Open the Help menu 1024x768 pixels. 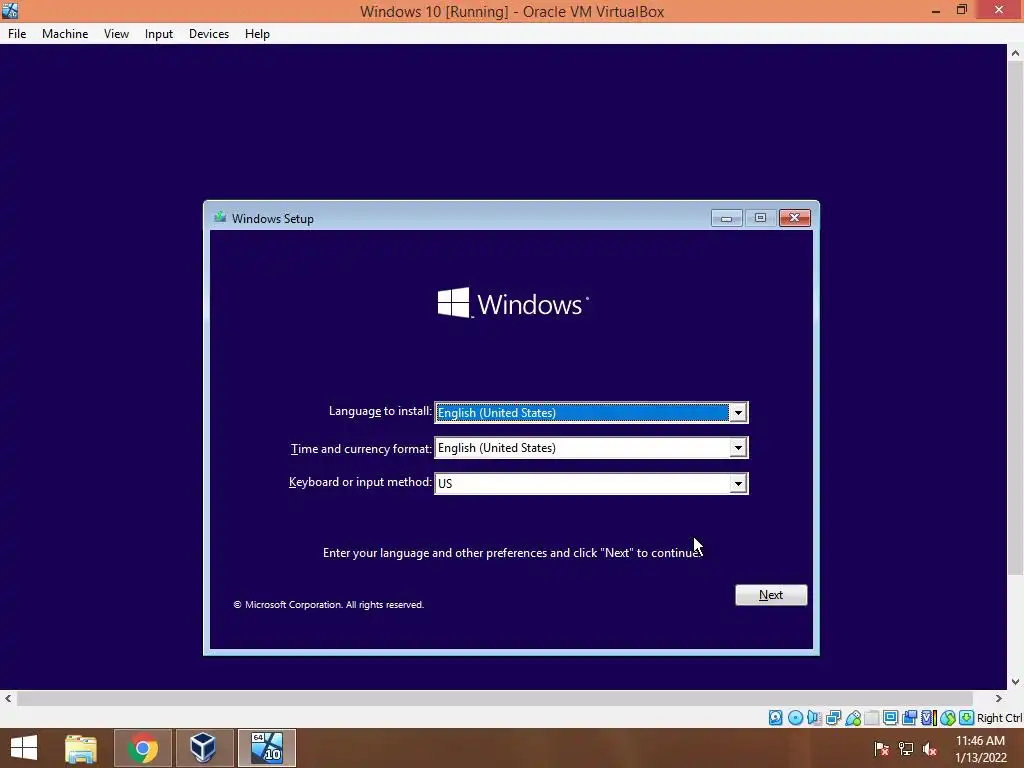(x=257, y=34)
